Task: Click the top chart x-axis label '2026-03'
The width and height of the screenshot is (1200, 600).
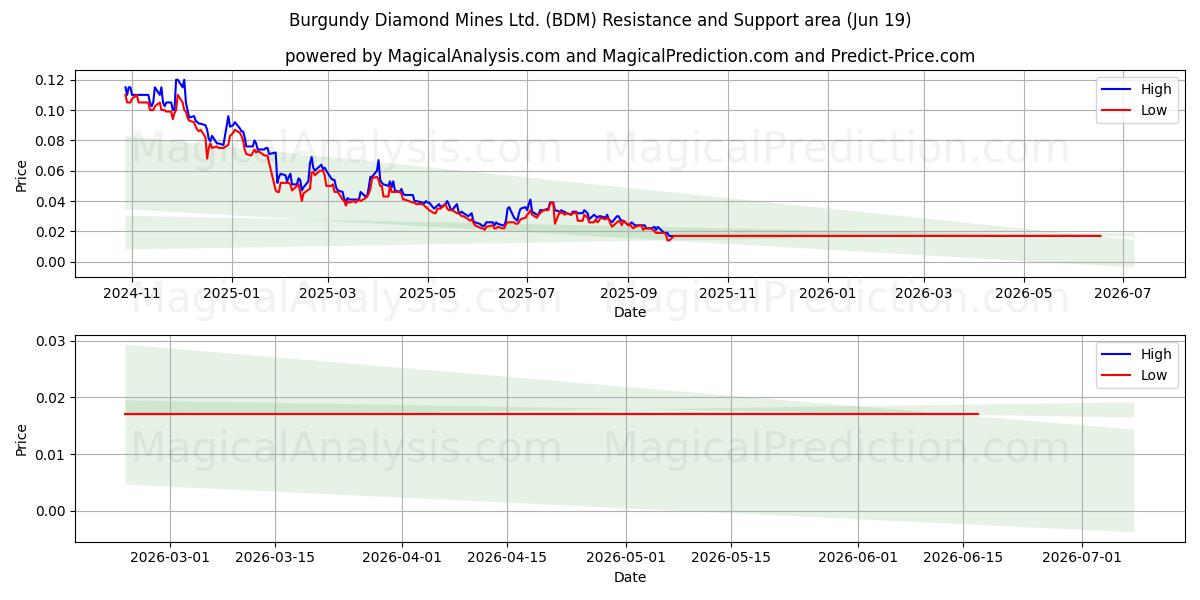Action: (x=924, y=295)
